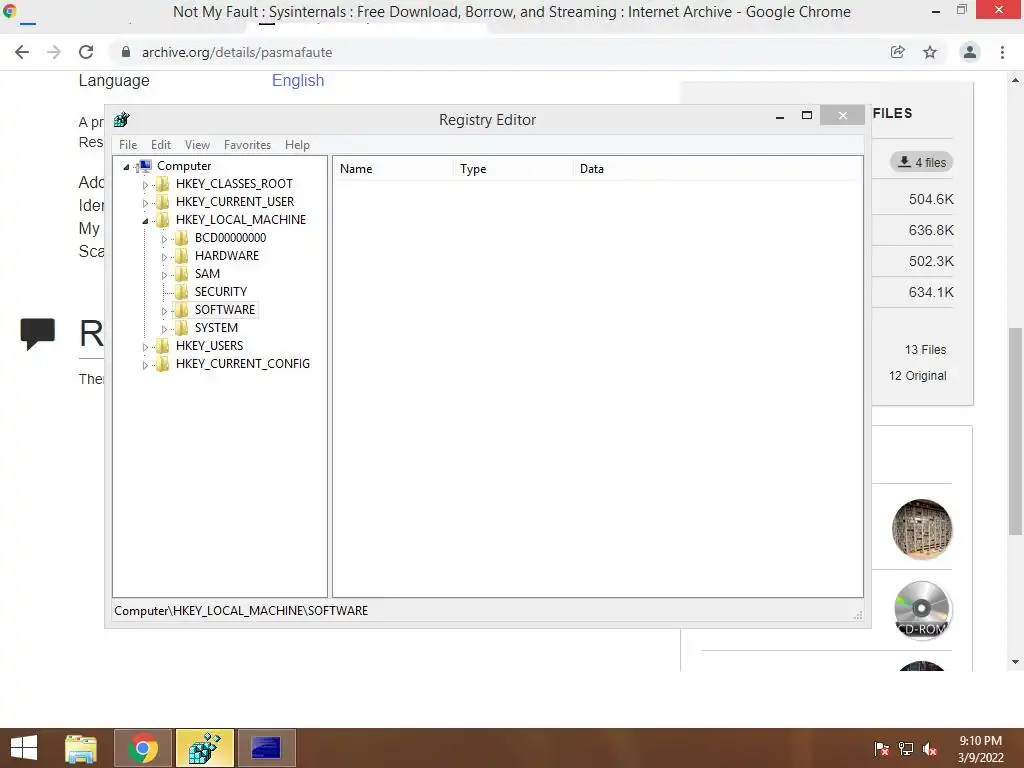This screenshot has height=768, width=1024.
Task: Click the SECURITY folder icon
Action: 182,291
